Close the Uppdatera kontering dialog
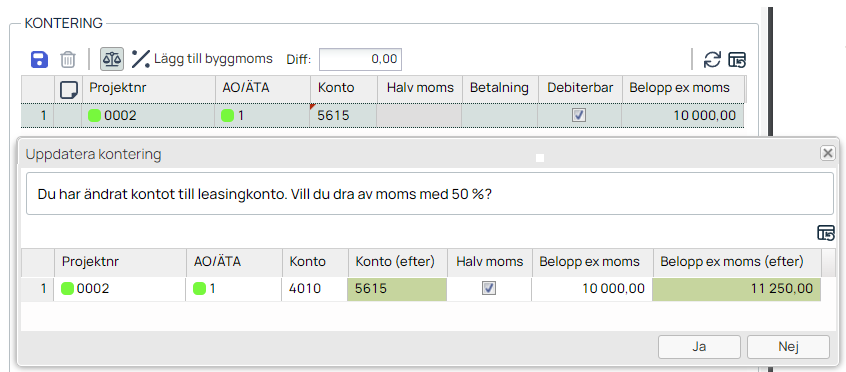 (828, 154)
